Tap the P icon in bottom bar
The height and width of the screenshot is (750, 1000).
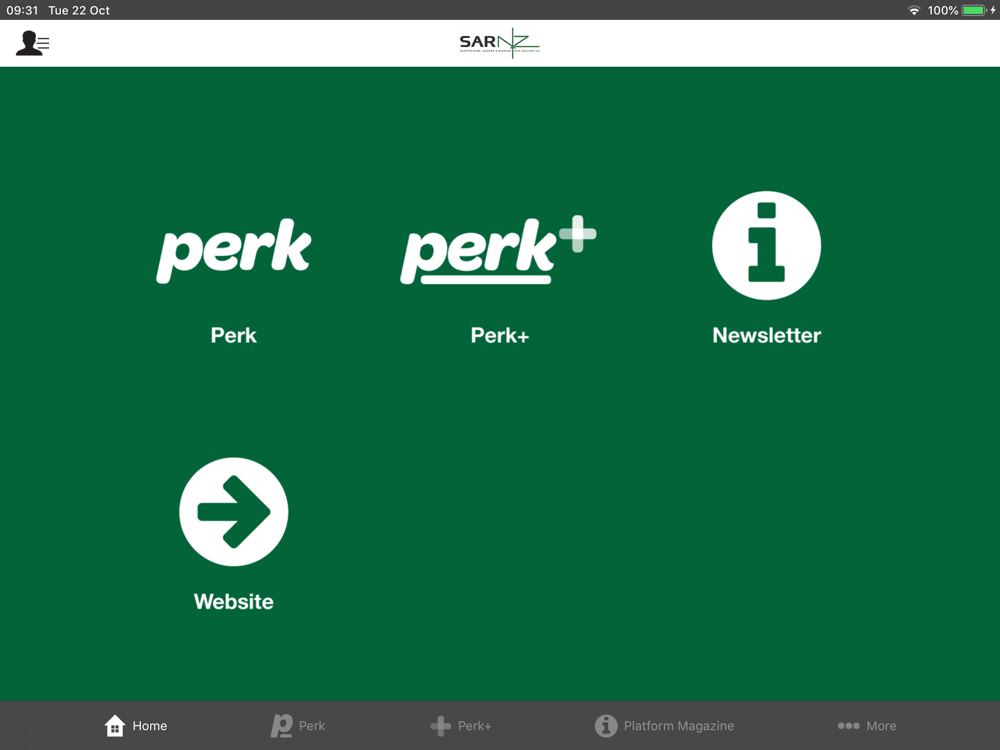[281, 726]
